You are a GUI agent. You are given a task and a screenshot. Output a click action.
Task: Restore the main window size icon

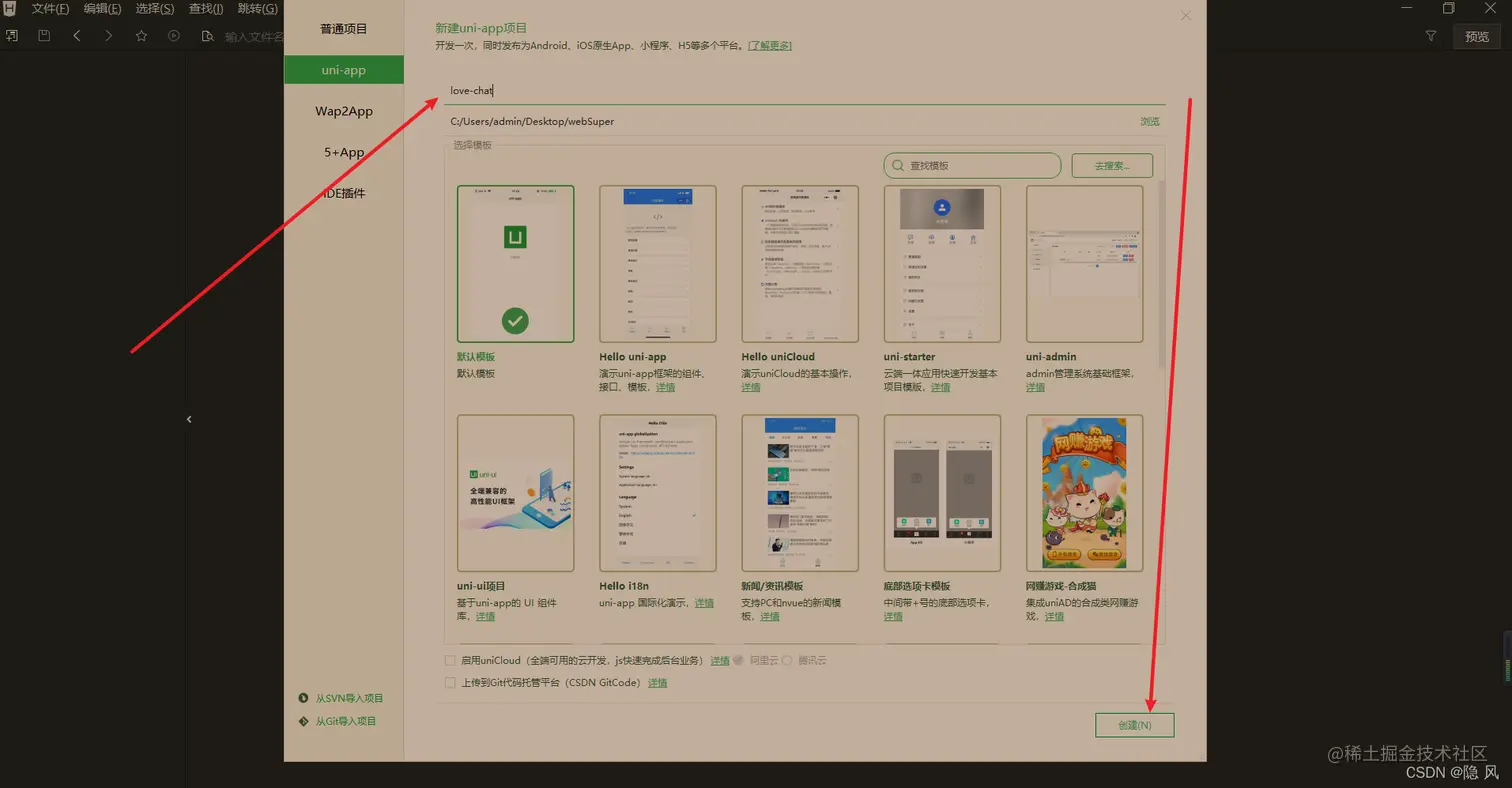pos(1448,8)
